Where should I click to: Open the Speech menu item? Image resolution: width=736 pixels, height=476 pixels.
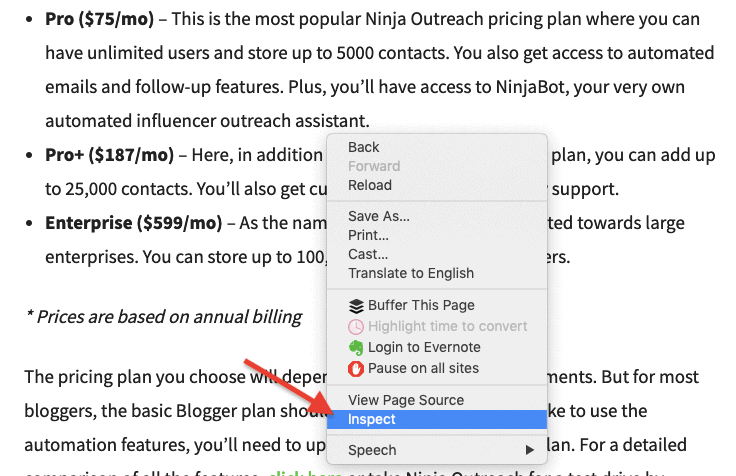[372, 450]
